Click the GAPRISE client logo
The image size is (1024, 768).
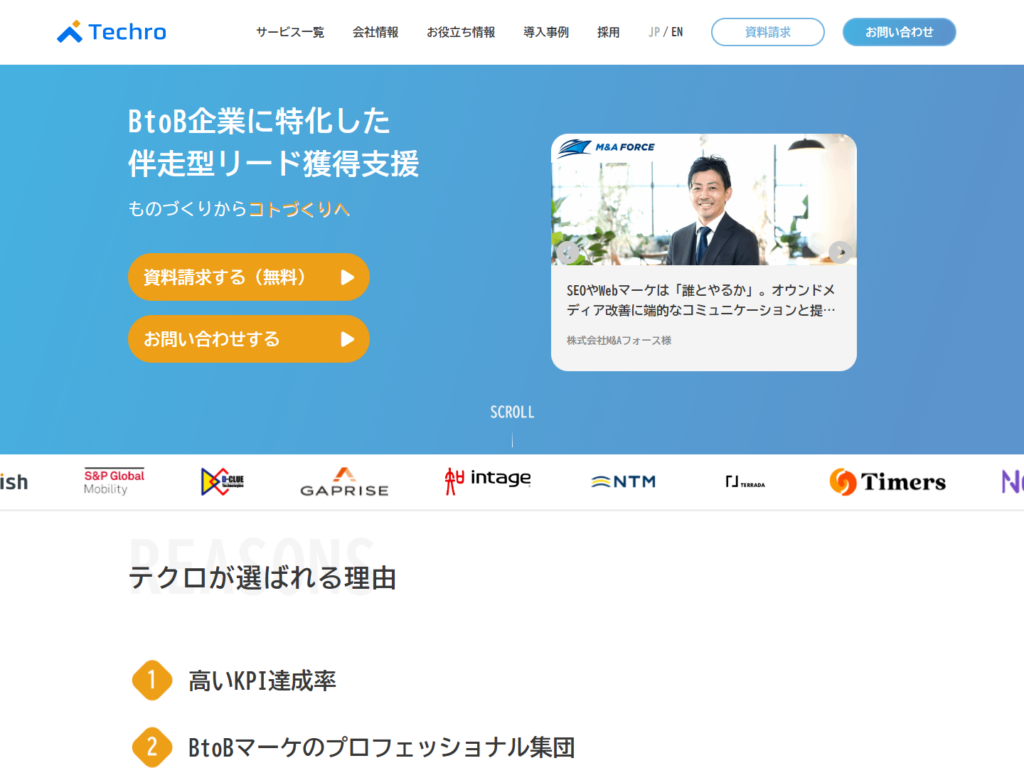344,482
